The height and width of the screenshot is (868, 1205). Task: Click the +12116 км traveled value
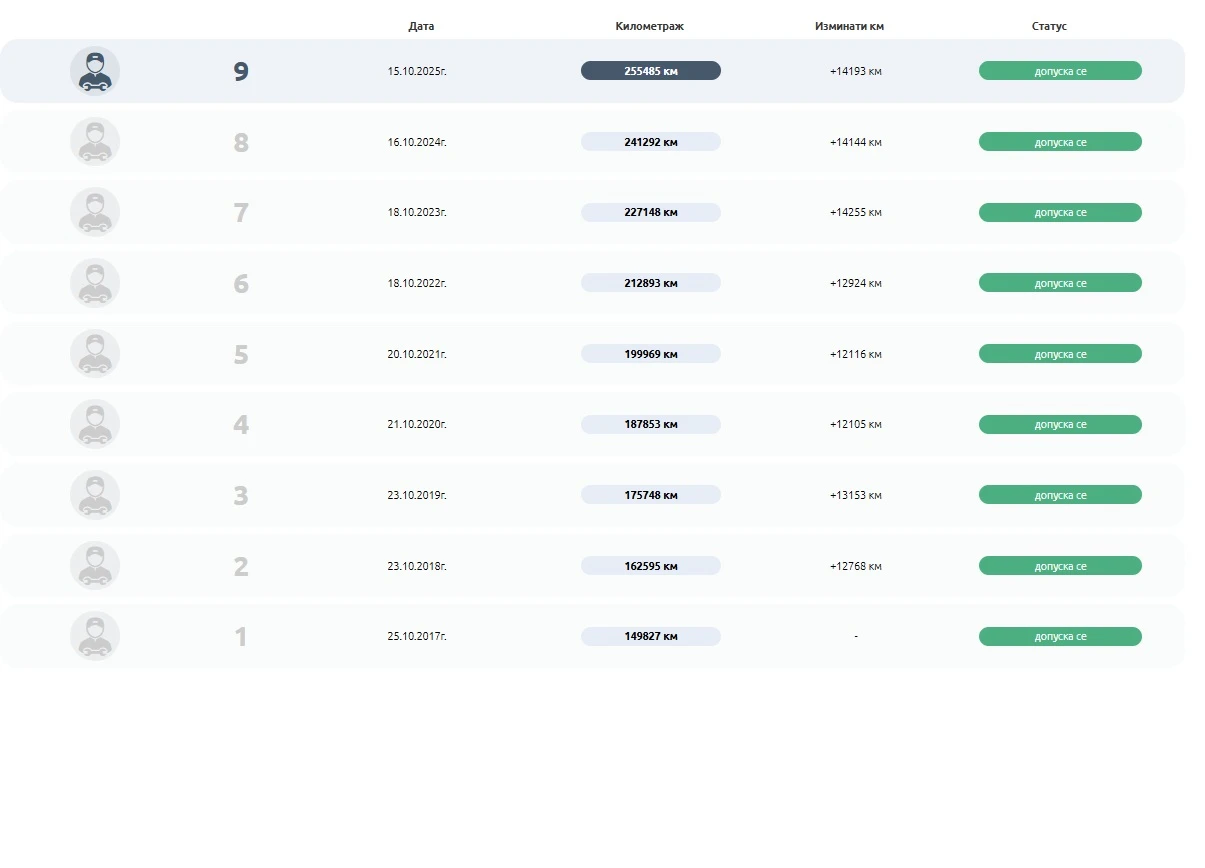pyautogui.click(x=855, y=354)
